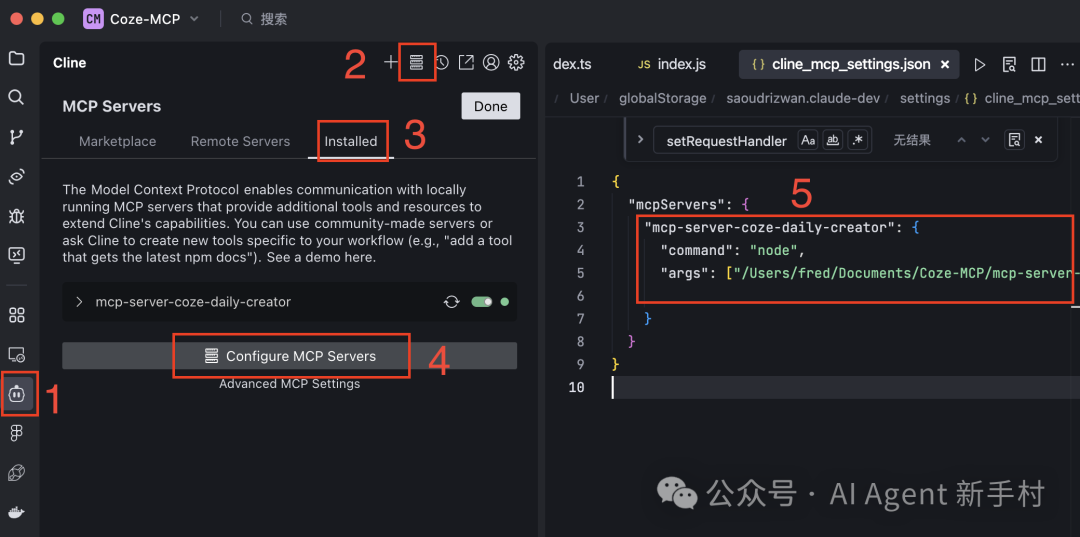Toggle Match Whole Word in find widget
Screen dimensions: 1080x537
coord(833,140)
